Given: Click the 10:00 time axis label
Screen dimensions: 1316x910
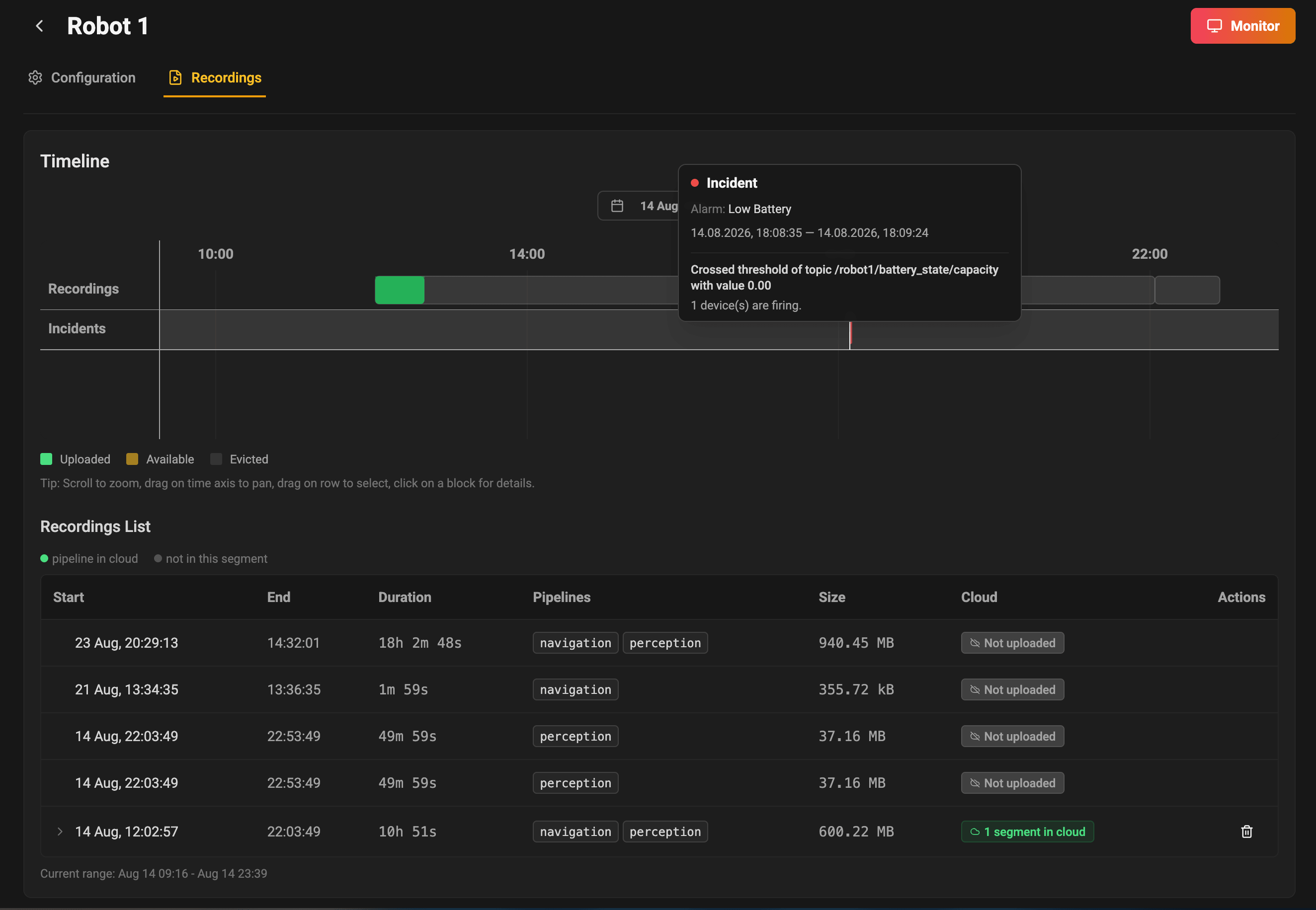Looking at the screenshot, I should tap(216, 254).
